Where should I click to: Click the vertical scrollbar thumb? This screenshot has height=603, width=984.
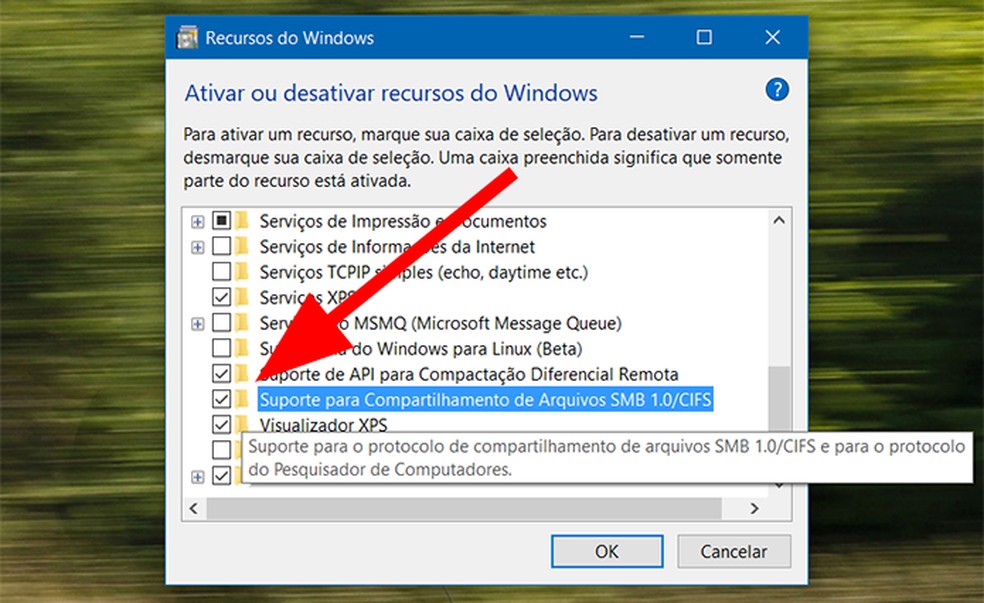click(779, 399)
